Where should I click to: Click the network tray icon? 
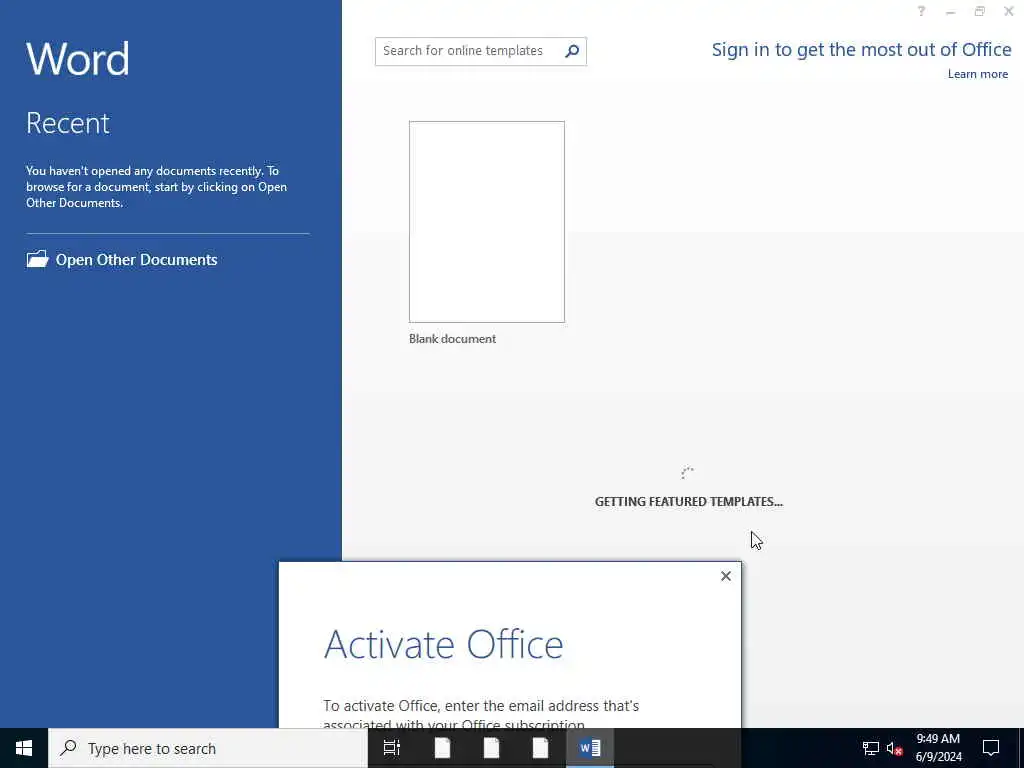tap(871, 748)
